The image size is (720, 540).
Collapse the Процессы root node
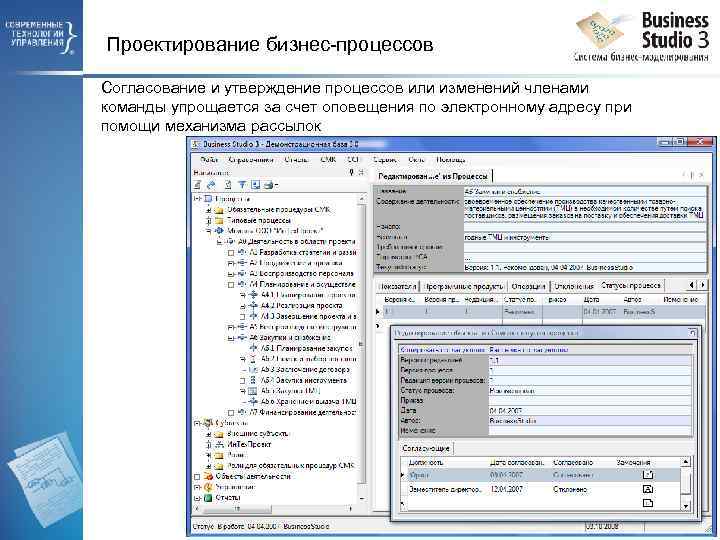197,199
